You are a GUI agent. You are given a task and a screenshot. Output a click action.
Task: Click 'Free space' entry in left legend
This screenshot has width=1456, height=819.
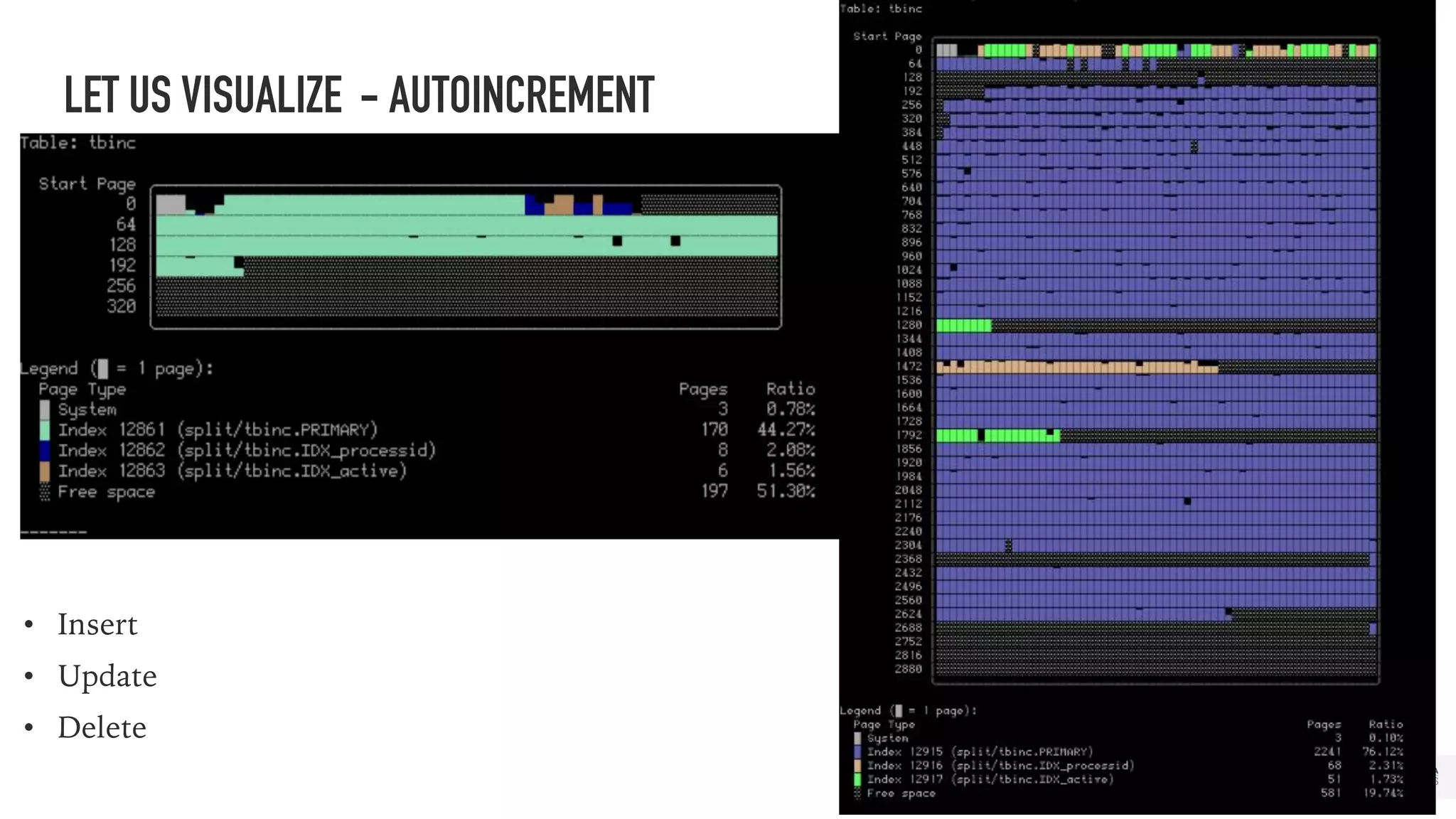coord(107,492)
